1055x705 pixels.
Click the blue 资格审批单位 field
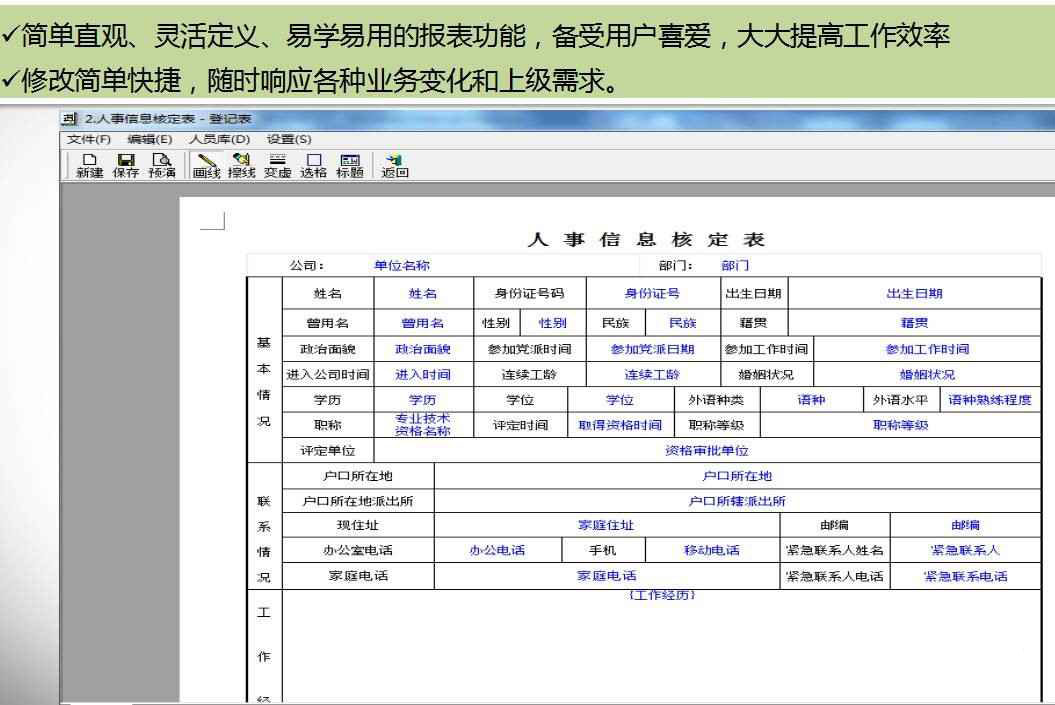coord(706,450)
